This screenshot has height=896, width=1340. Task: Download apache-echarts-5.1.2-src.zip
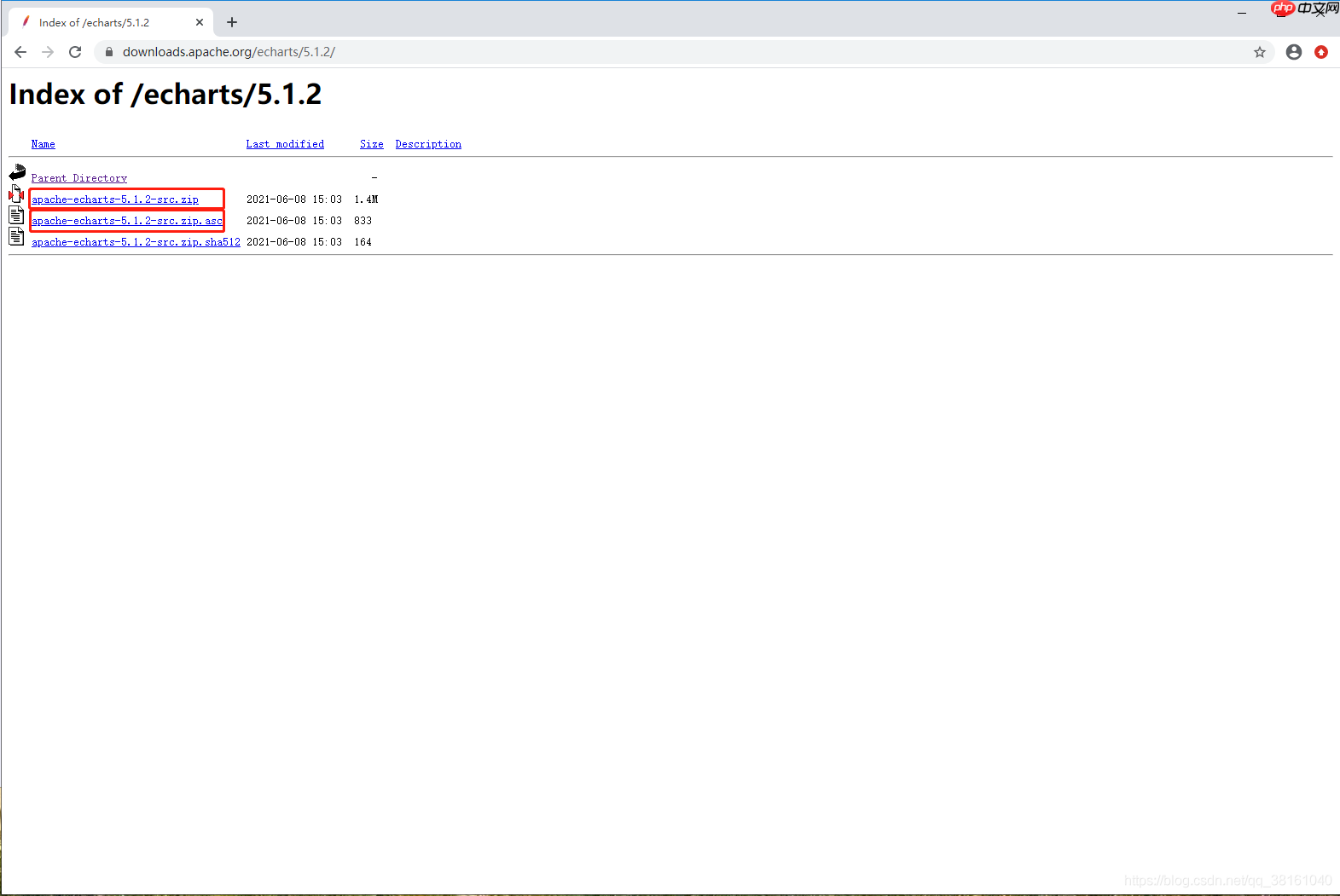[115, 199]
